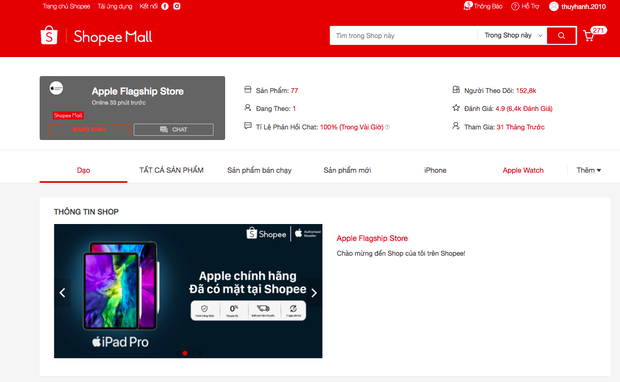Click Hỗ Trợ label
The width and height of the screenshot is (620, 382).
click(530, 6)
